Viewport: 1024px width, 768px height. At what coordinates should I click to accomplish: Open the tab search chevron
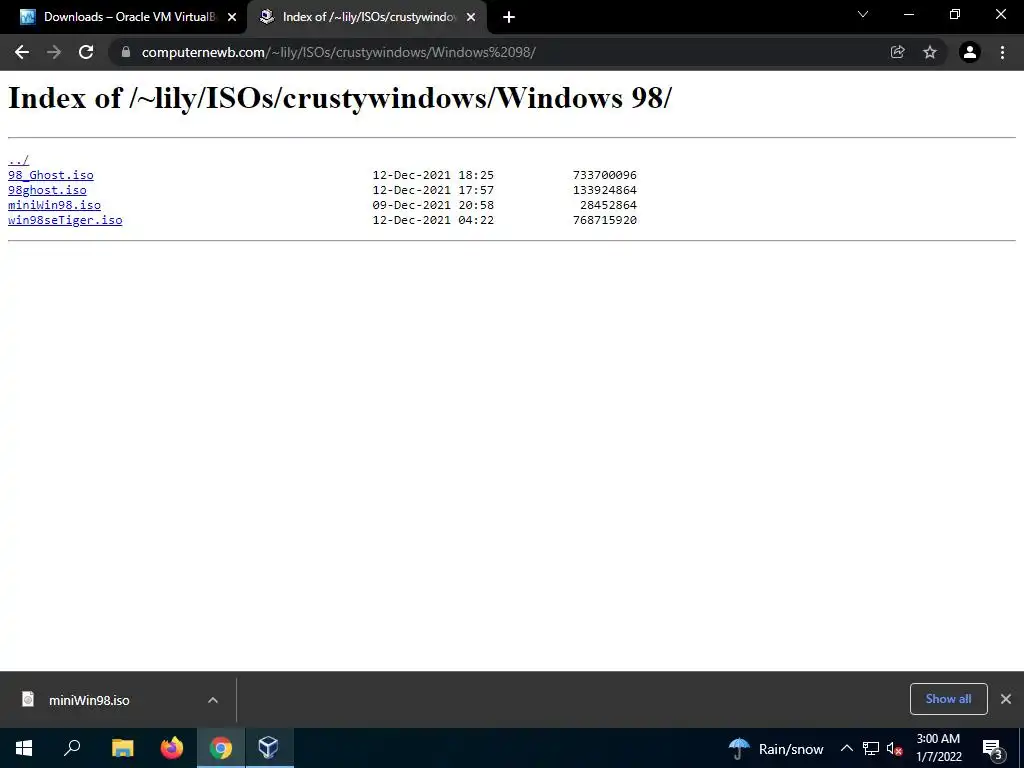click(x=863, y=14)
